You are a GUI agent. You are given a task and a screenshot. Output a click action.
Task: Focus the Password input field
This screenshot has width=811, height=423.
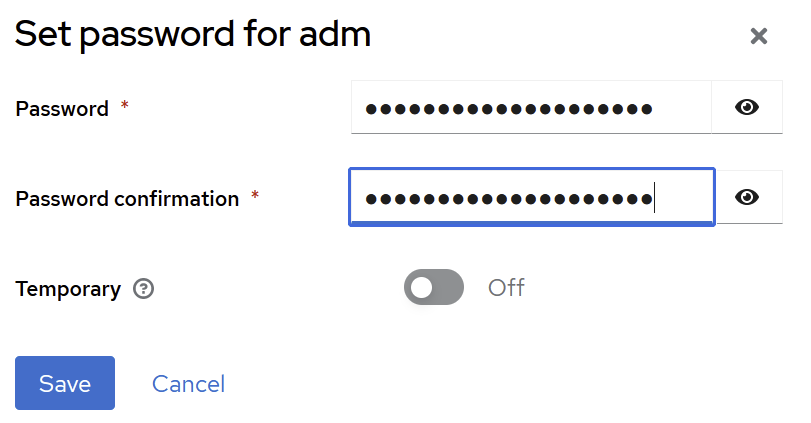[530, 108]
